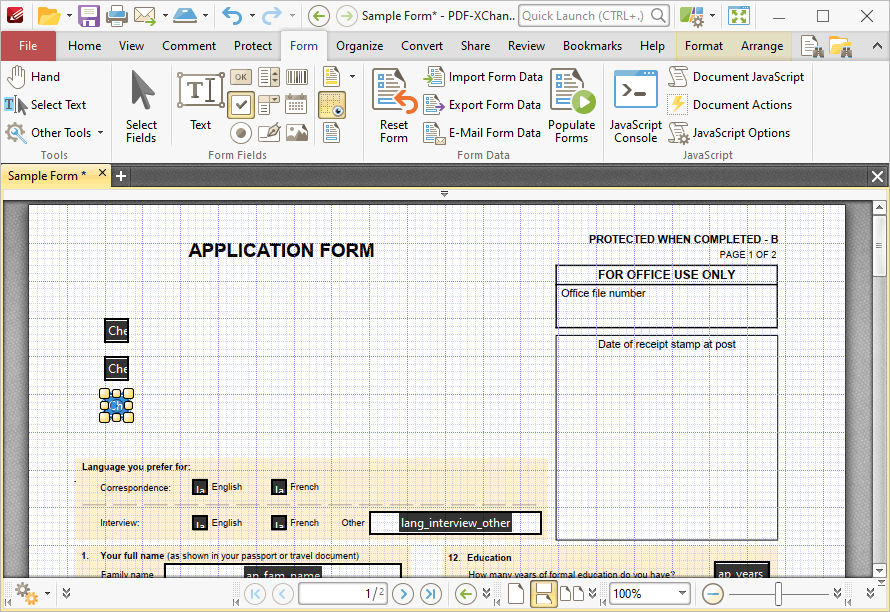Click the green go back arrow at bottom

(466, 594)
